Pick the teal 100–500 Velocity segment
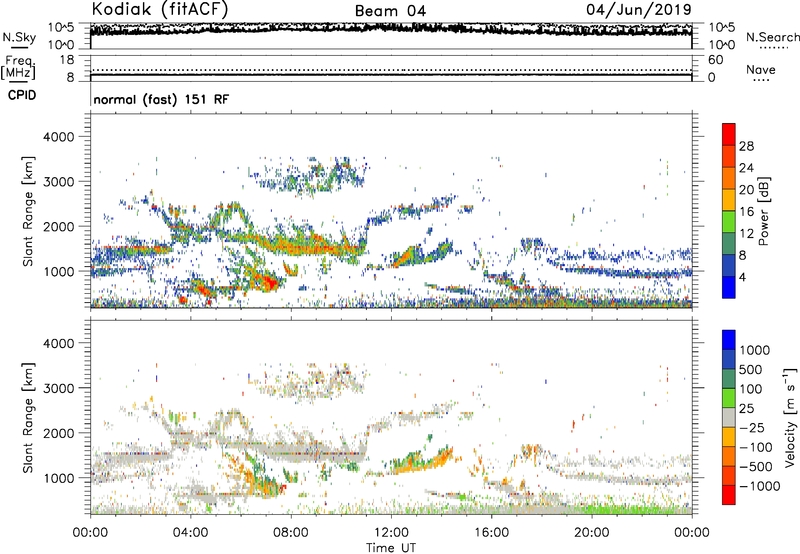The image size is (800, 554). coord(729,379)
